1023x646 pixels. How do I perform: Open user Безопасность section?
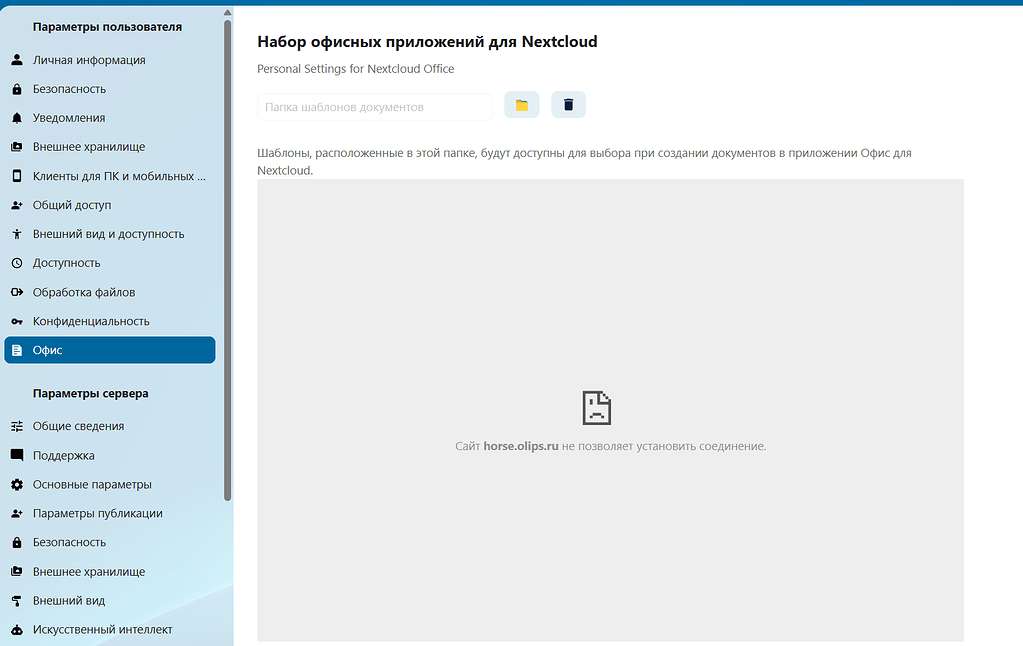[110, 89]
